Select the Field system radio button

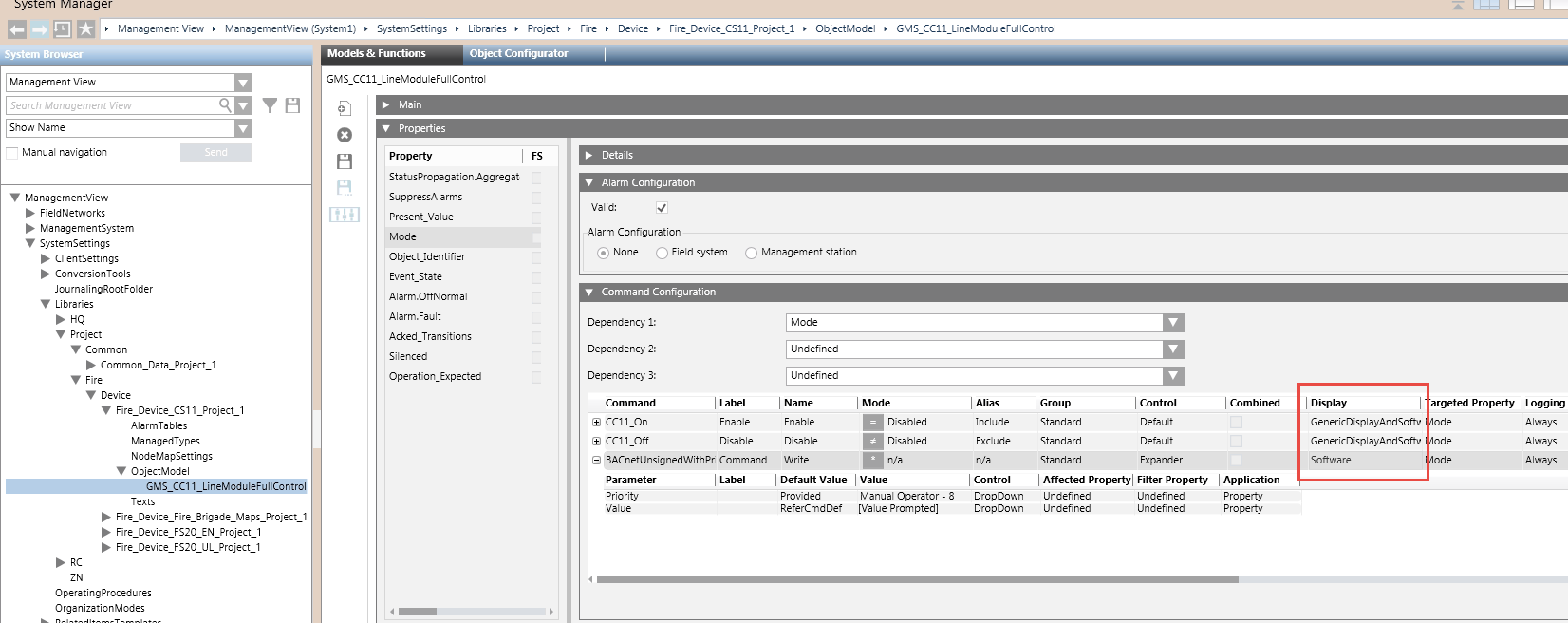click(663, 253)
